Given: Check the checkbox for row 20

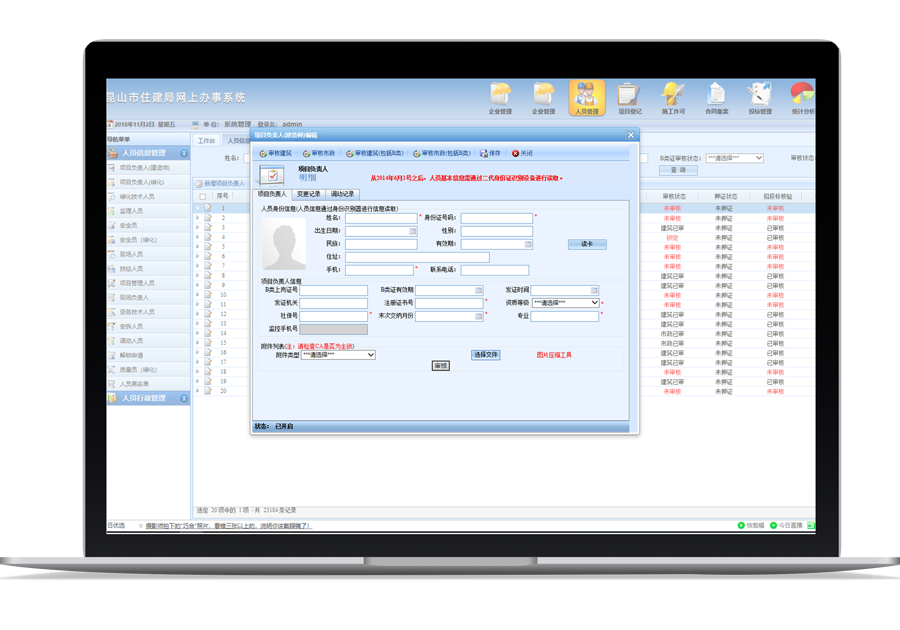Looking at the screenshot, I should (208, 391).
